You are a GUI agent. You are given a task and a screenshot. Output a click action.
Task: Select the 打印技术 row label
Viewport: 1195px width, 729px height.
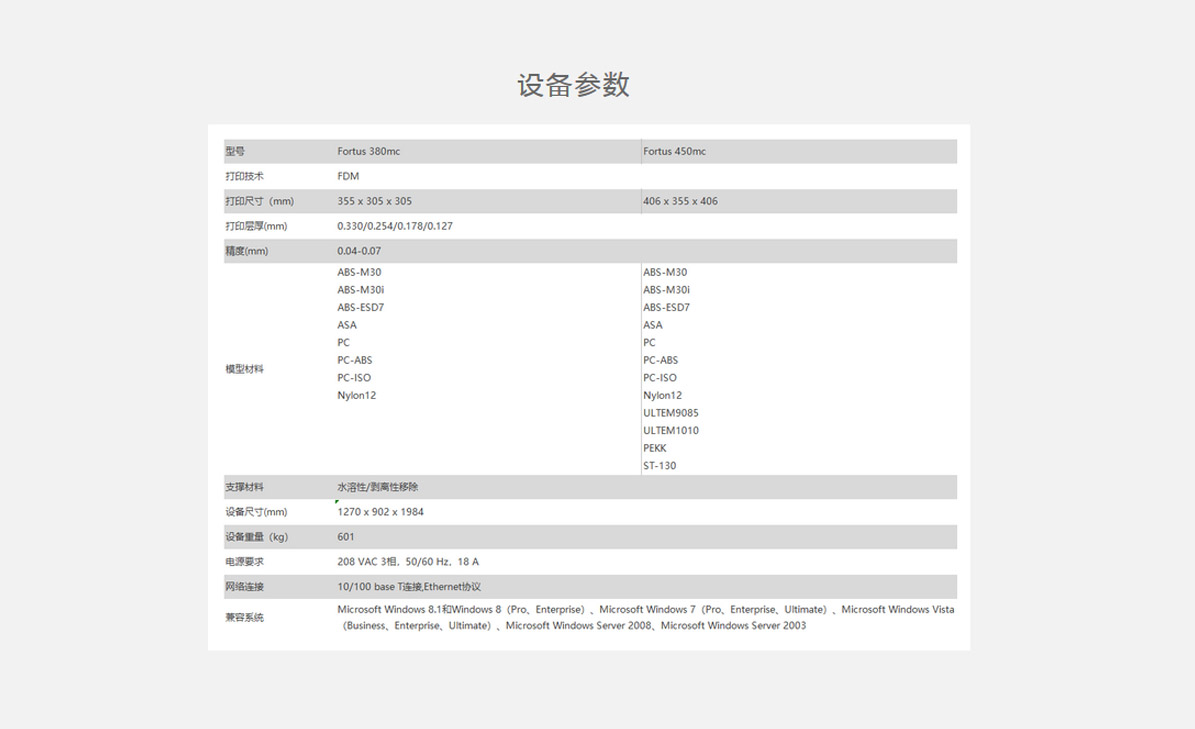coord(245,176)
